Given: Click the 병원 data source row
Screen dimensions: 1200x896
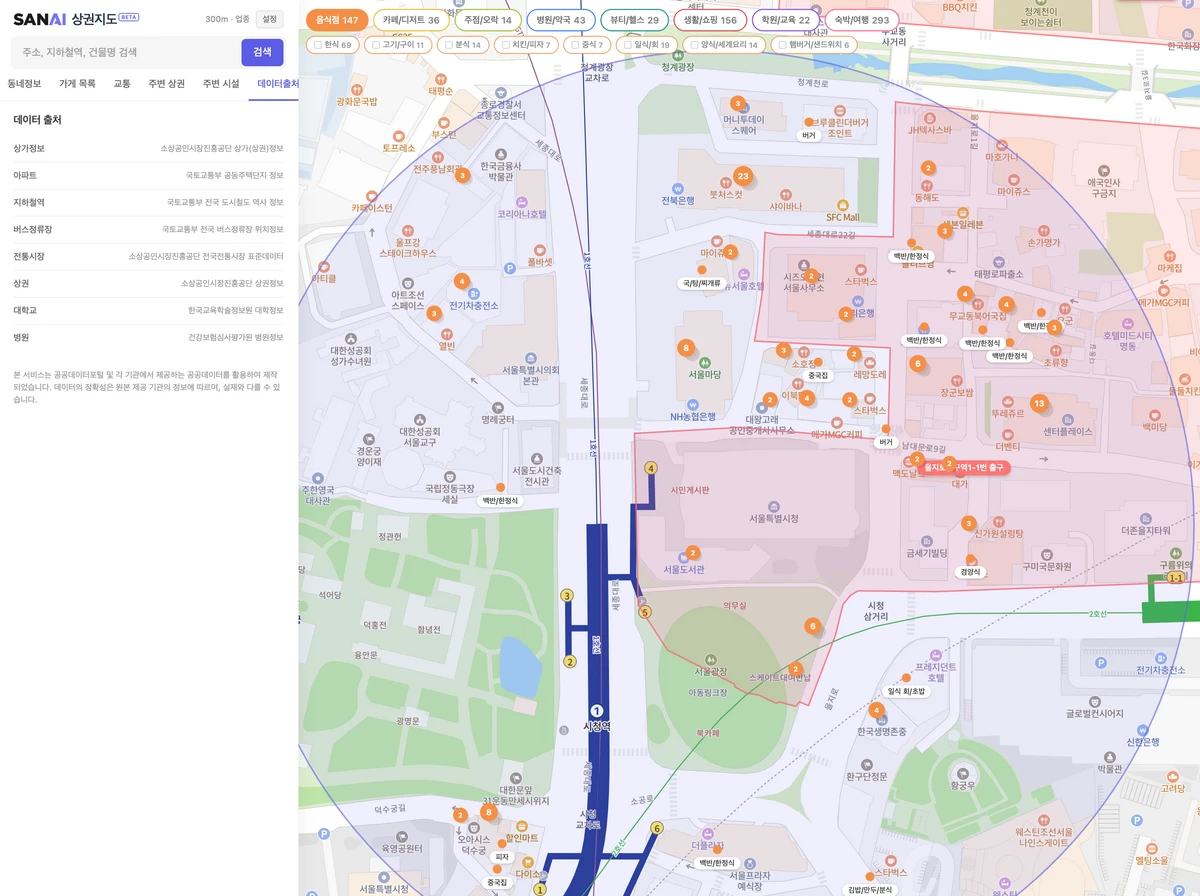Looking at the screenshot, I should pyautogui.click(x=148, y=337).
